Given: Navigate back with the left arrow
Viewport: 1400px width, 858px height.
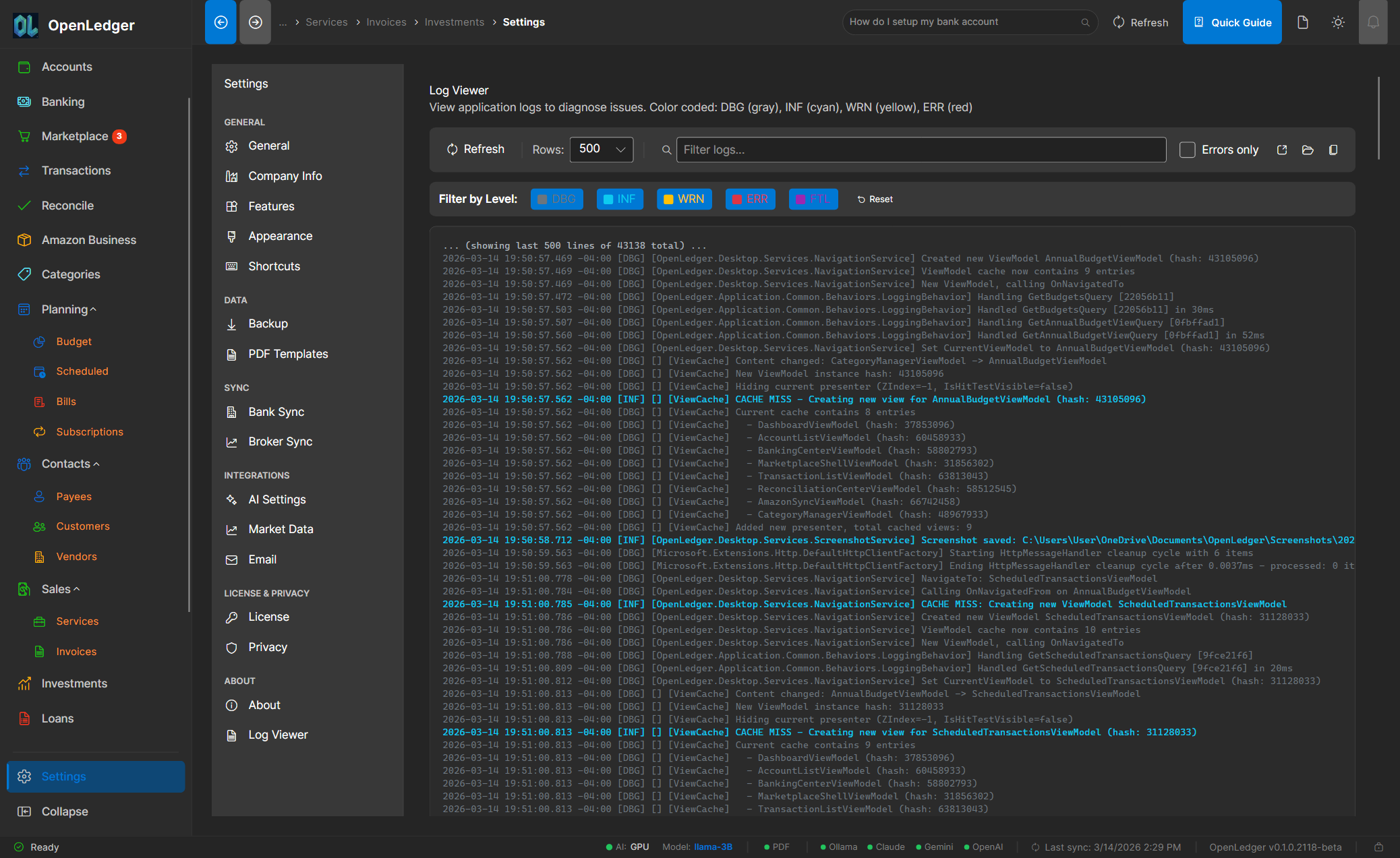Looking at the screenshot, I should (x=221, y=22).
